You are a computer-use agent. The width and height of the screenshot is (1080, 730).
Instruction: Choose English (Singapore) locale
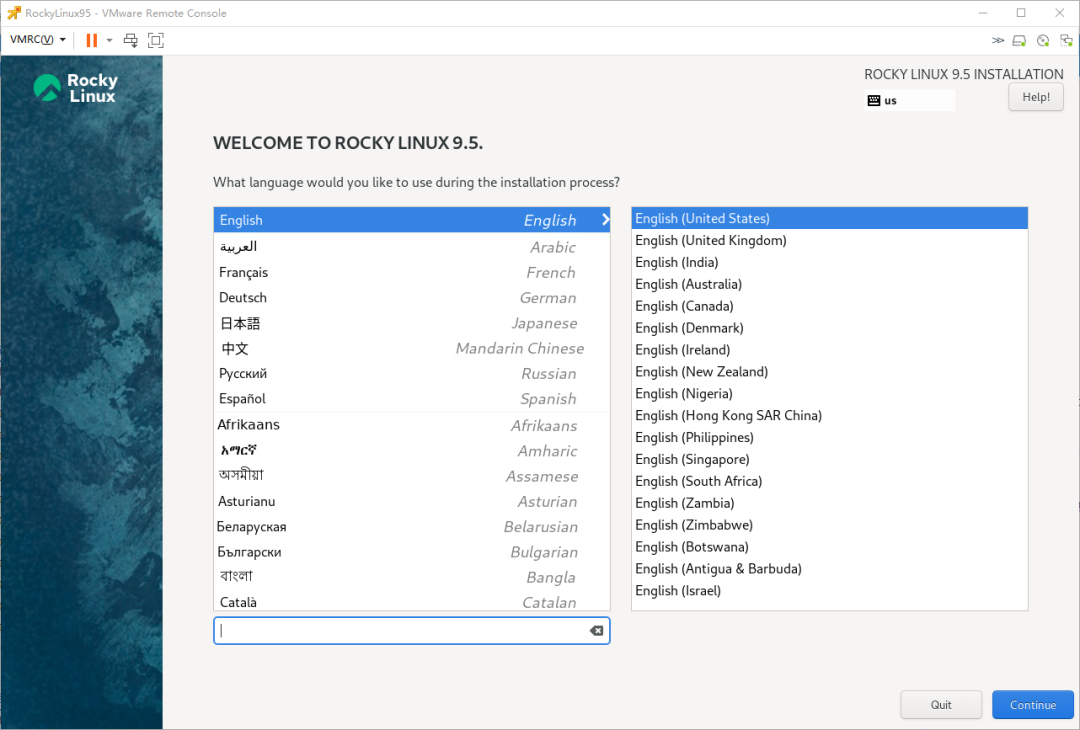(829, 459)
